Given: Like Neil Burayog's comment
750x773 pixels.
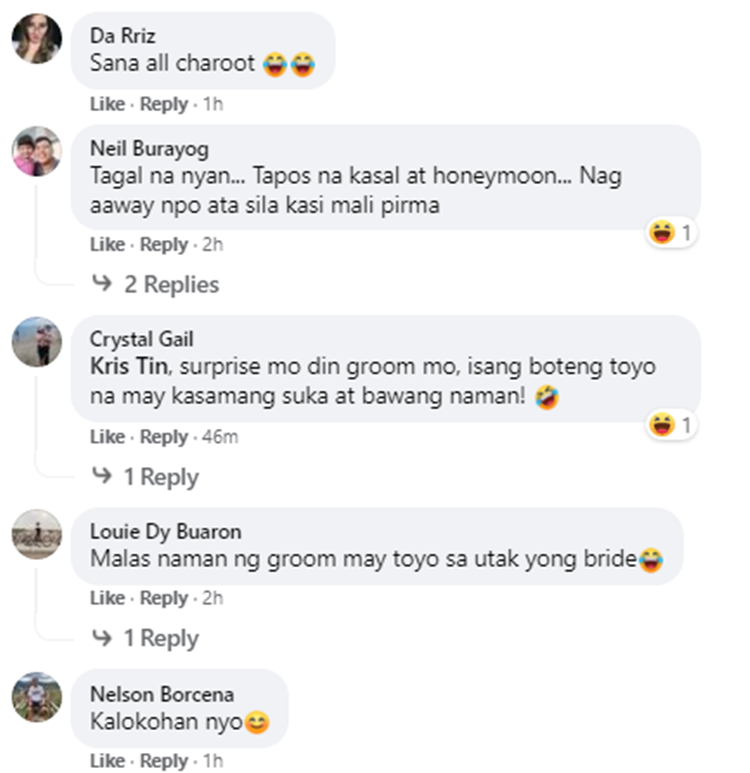Looking at the screenshot, I should pos(107,244).
